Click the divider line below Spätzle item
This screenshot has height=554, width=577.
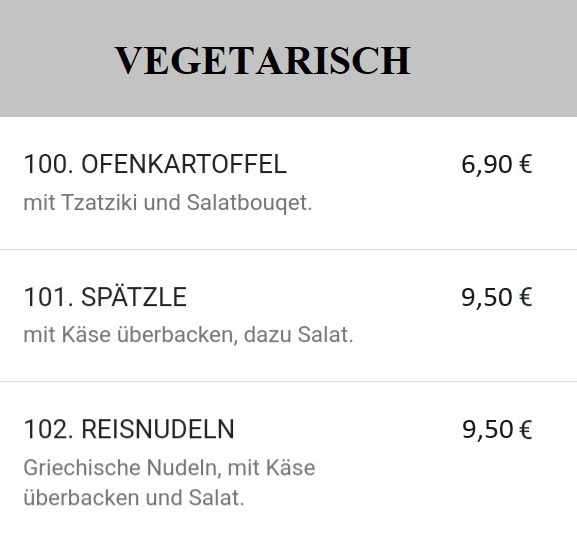coord(288,382)
